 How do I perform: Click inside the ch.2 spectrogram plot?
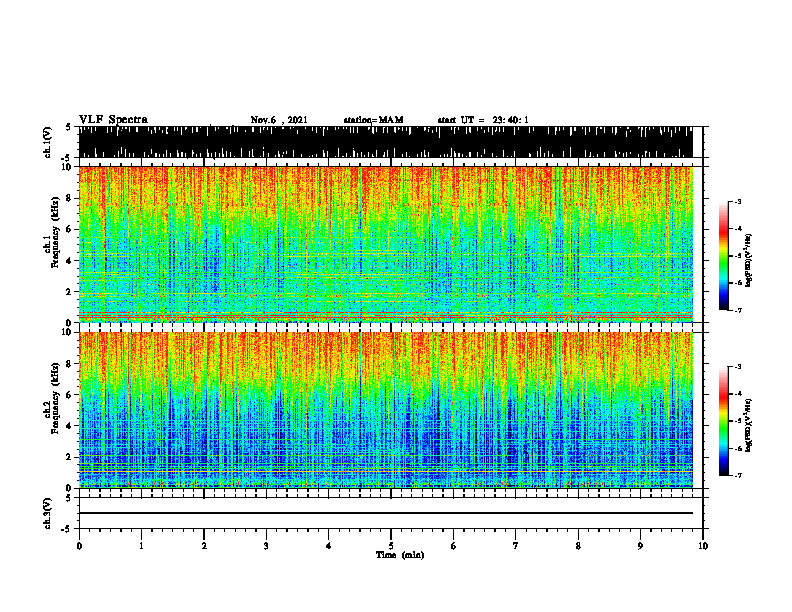385,410
